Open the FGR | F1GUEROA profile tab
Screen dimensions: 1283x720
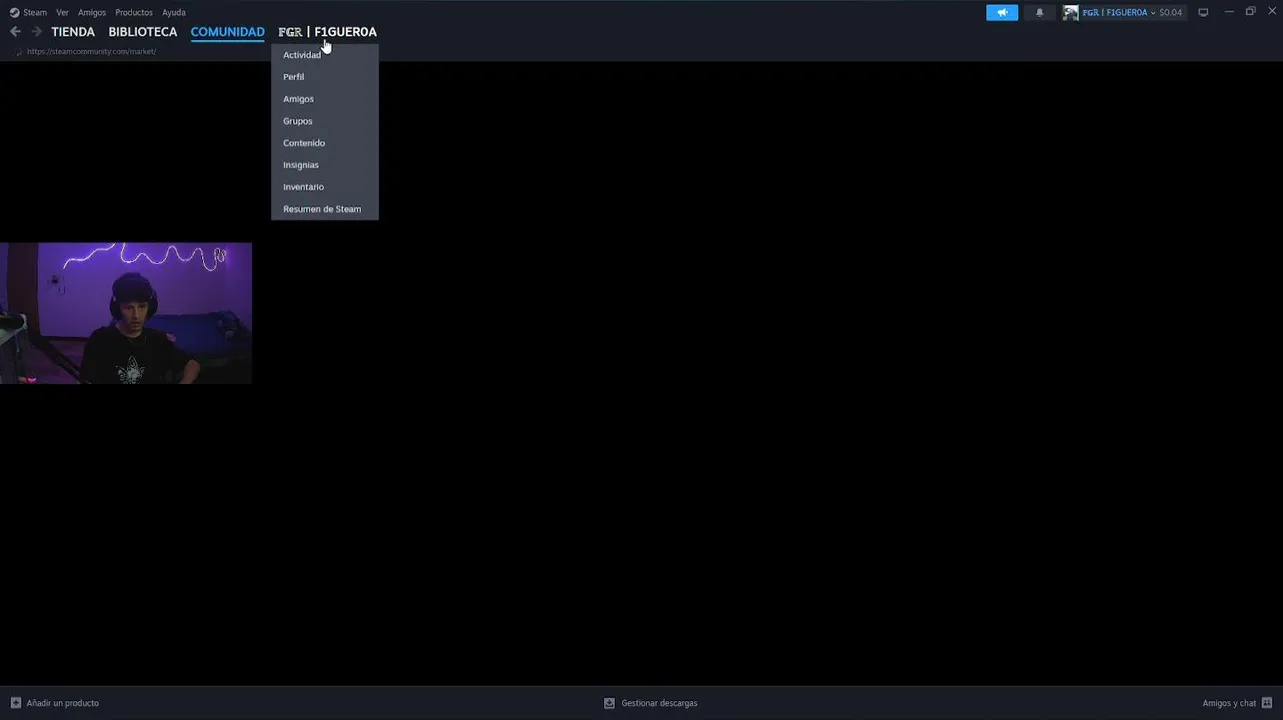click(327, 32)
